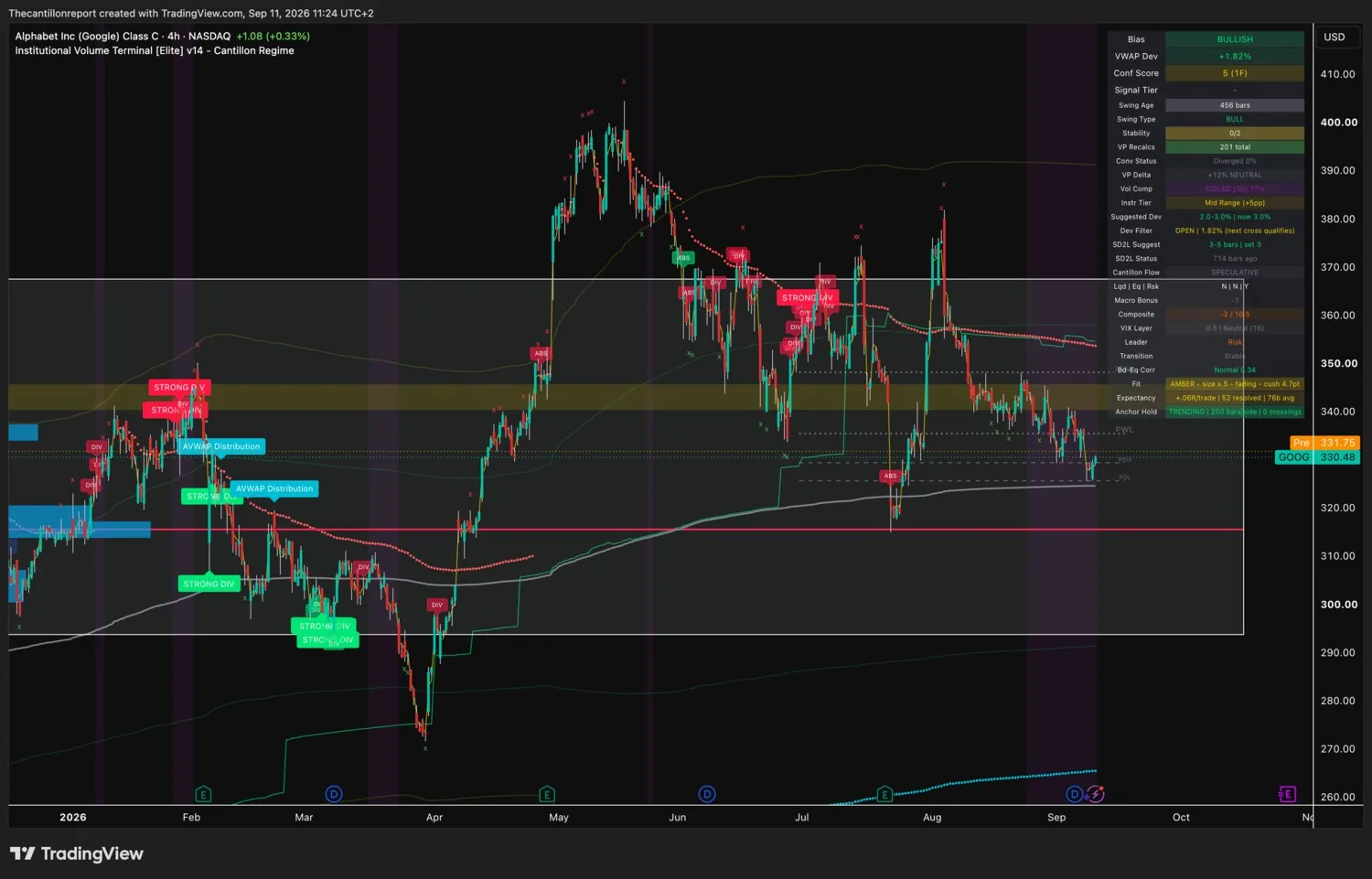Click the Leader Risk value
Image resolution: width=1372 pixels, height=879 pixels.
click(1235, 342)
